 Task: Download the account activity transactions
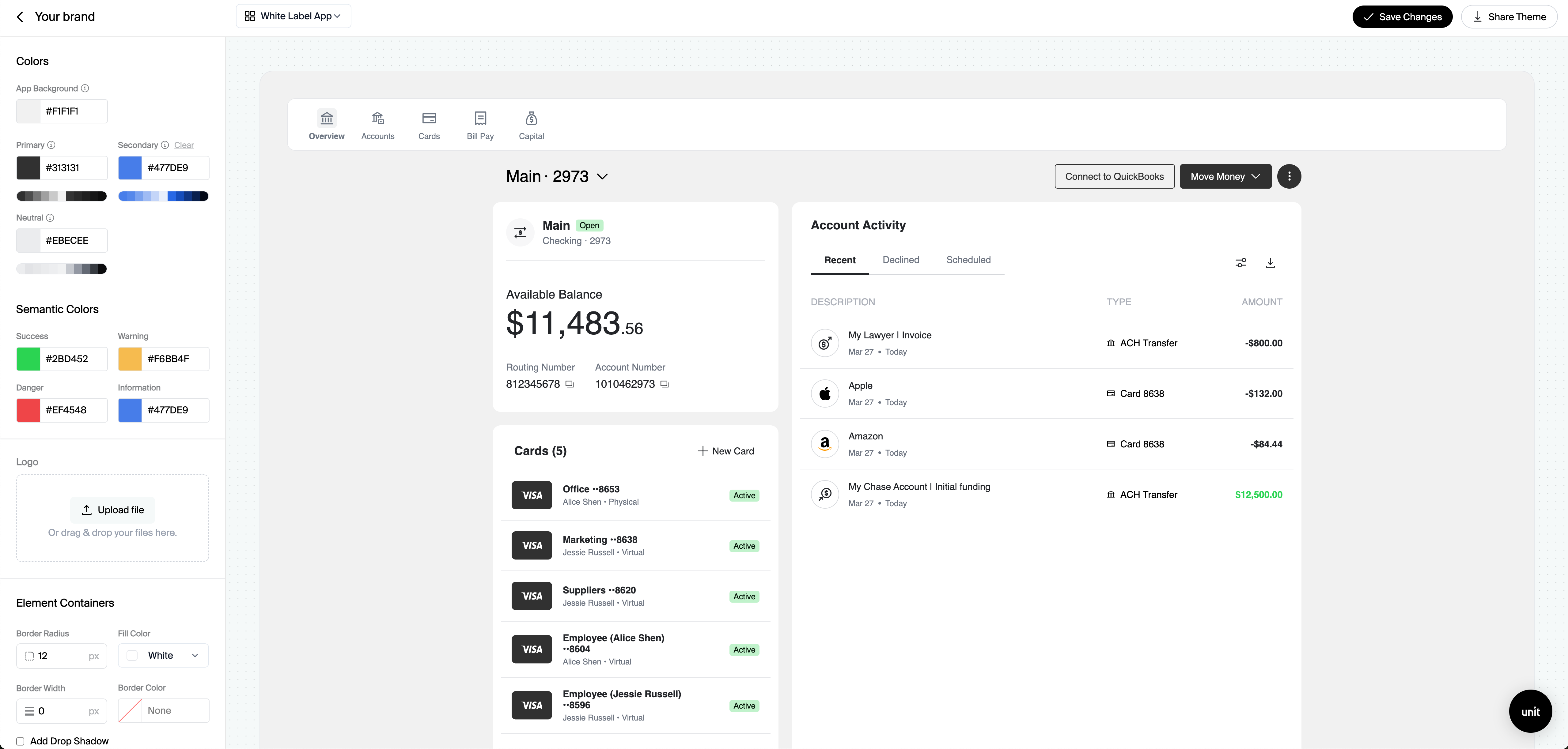point(1270,262)
